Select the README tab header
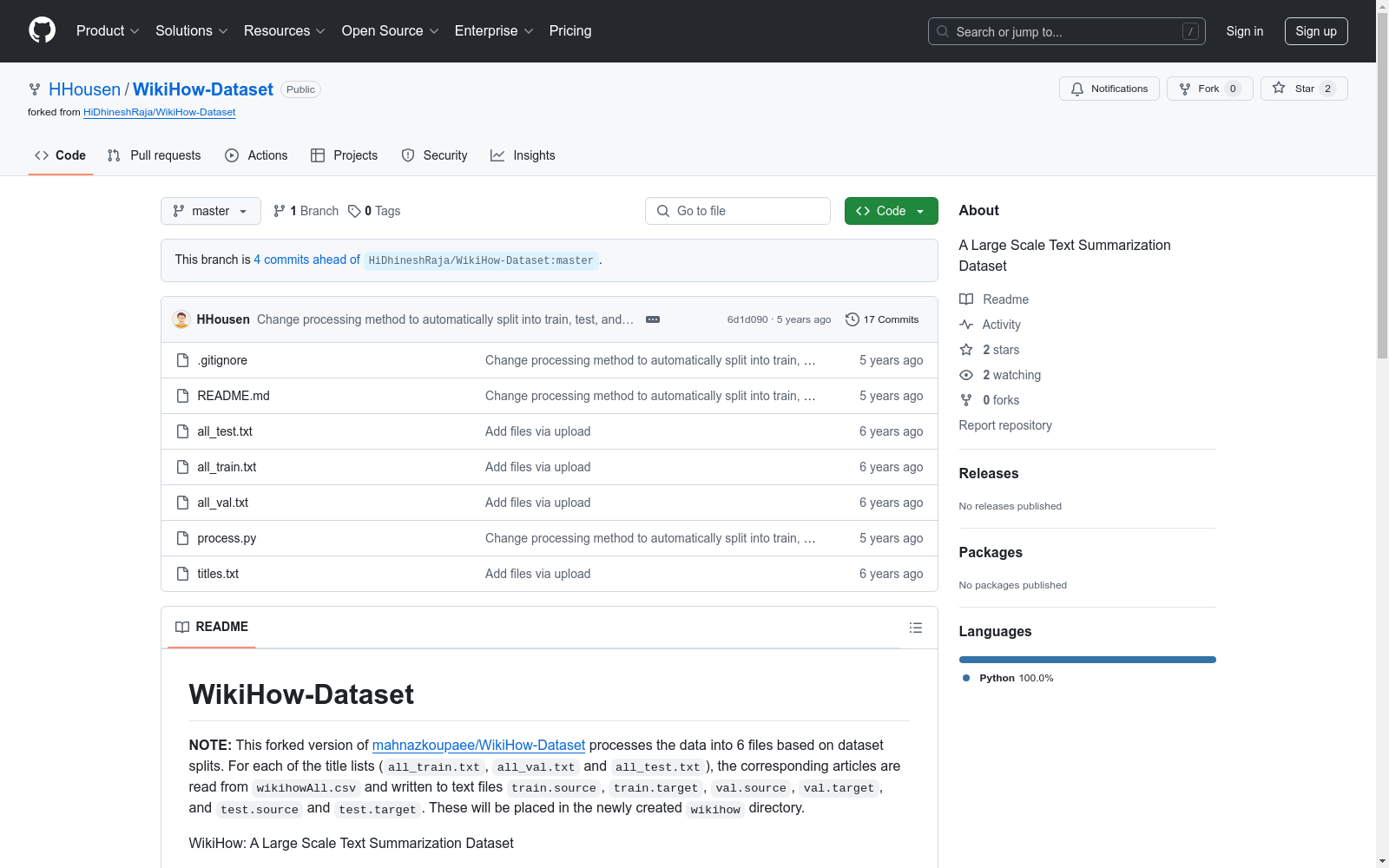1389x868 pixels. 212,627
